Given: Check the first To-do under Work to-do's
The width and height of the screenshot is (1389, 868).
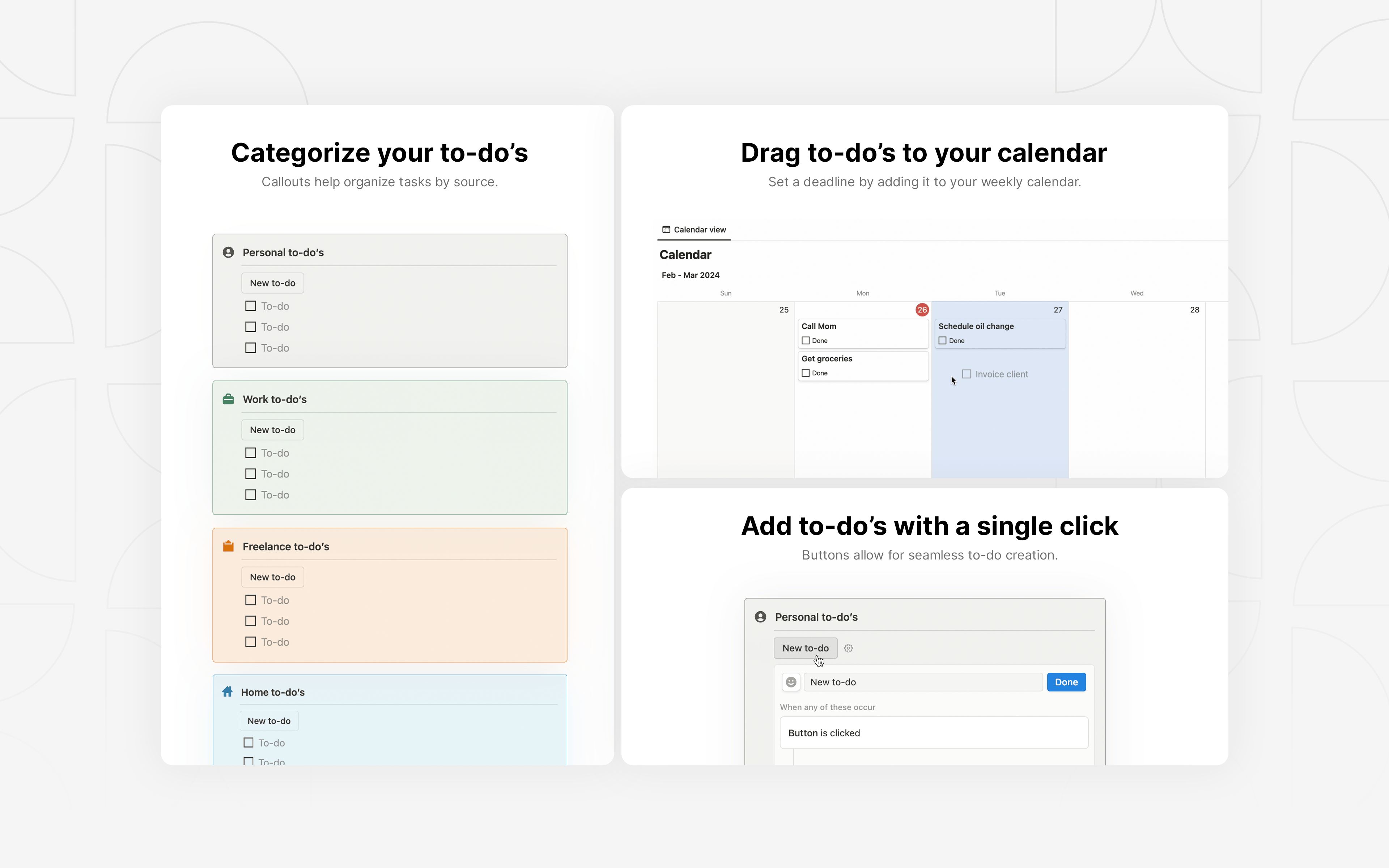Looking at the screenshot, I should click(x=251, y=453).
